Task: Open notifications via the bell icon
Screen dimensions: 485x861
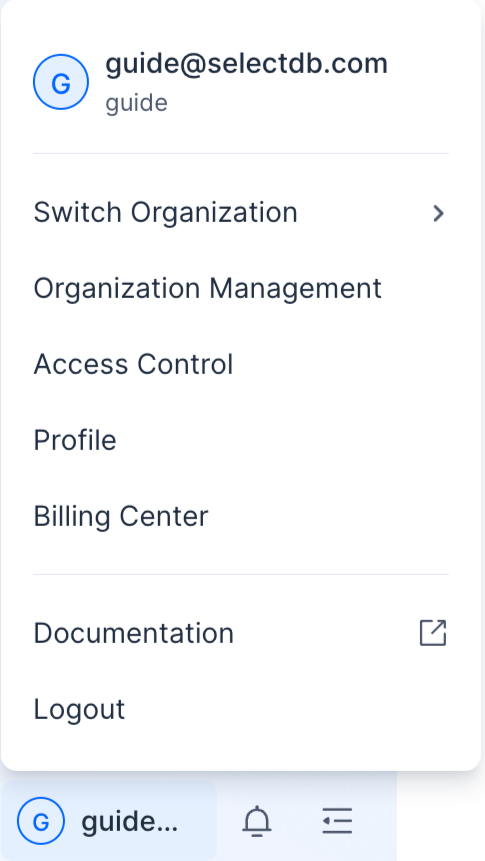Action: coord(257,821)
